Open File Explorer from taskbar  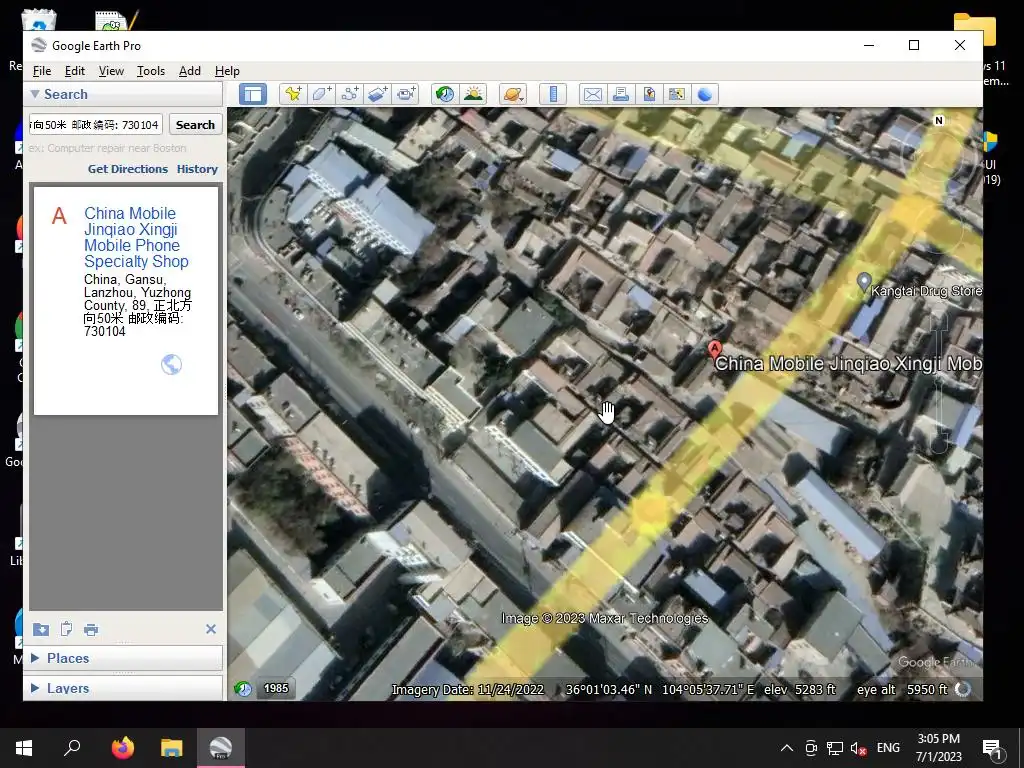171,748
